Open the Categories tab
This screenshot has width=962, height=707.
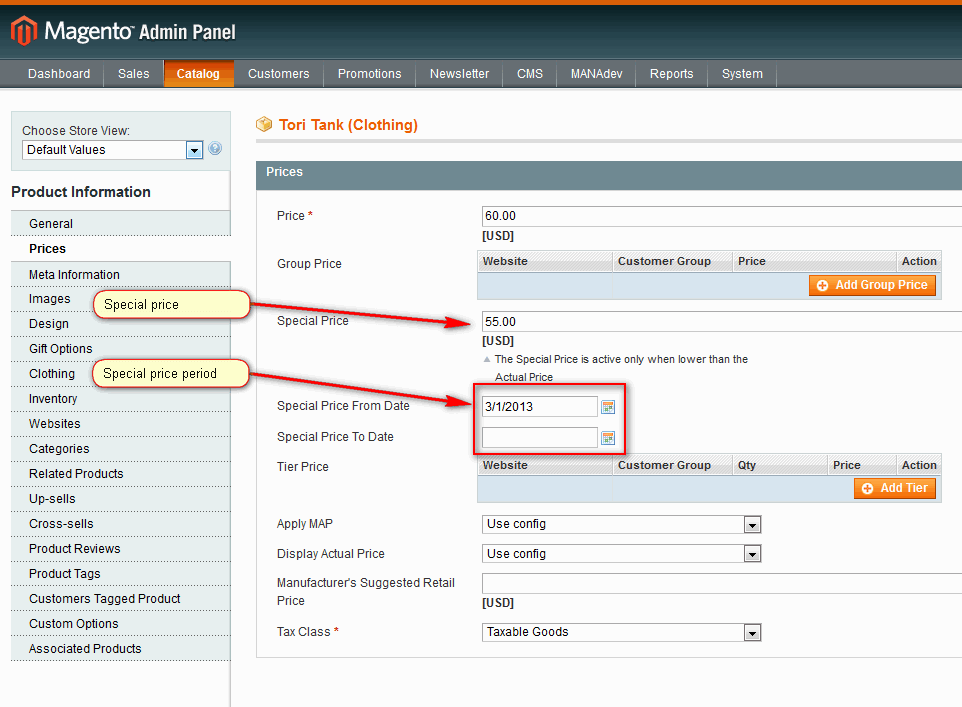pyautogui.click(x=120, y=449)
